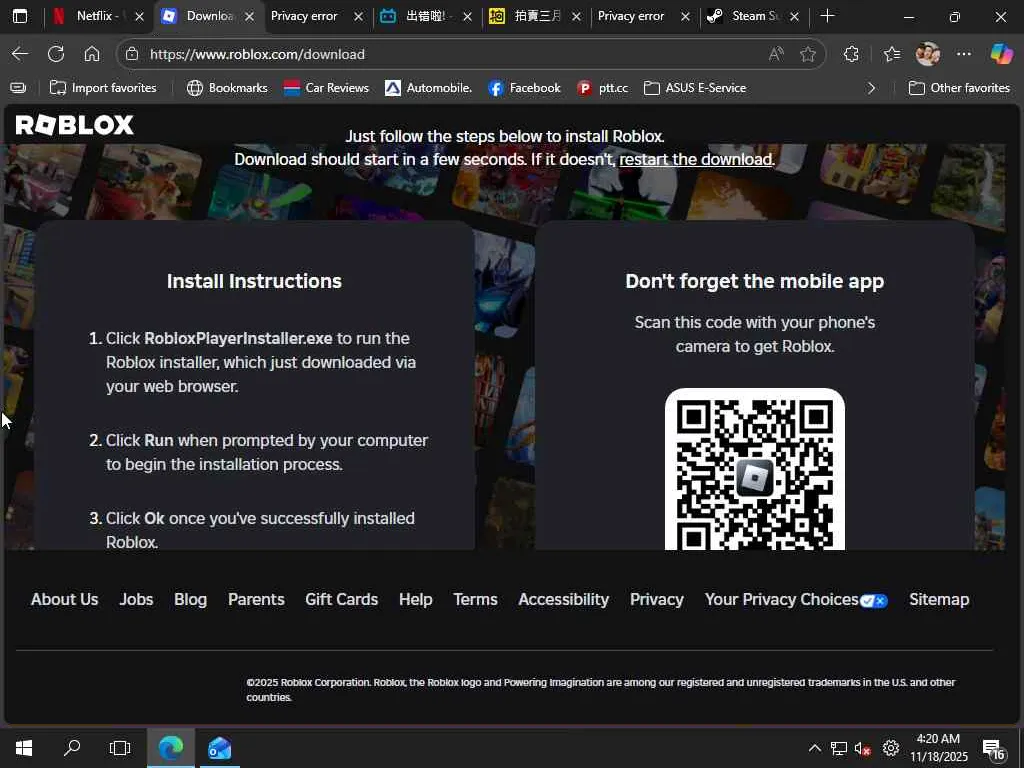1024x768 pixels.
Task: Expand the favorites bar overflow chevron
Action: 871,88
